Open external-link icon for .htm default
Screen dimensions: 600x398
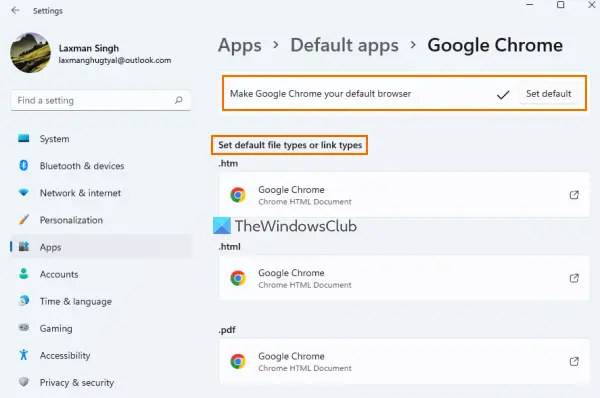tap(574, 195)
